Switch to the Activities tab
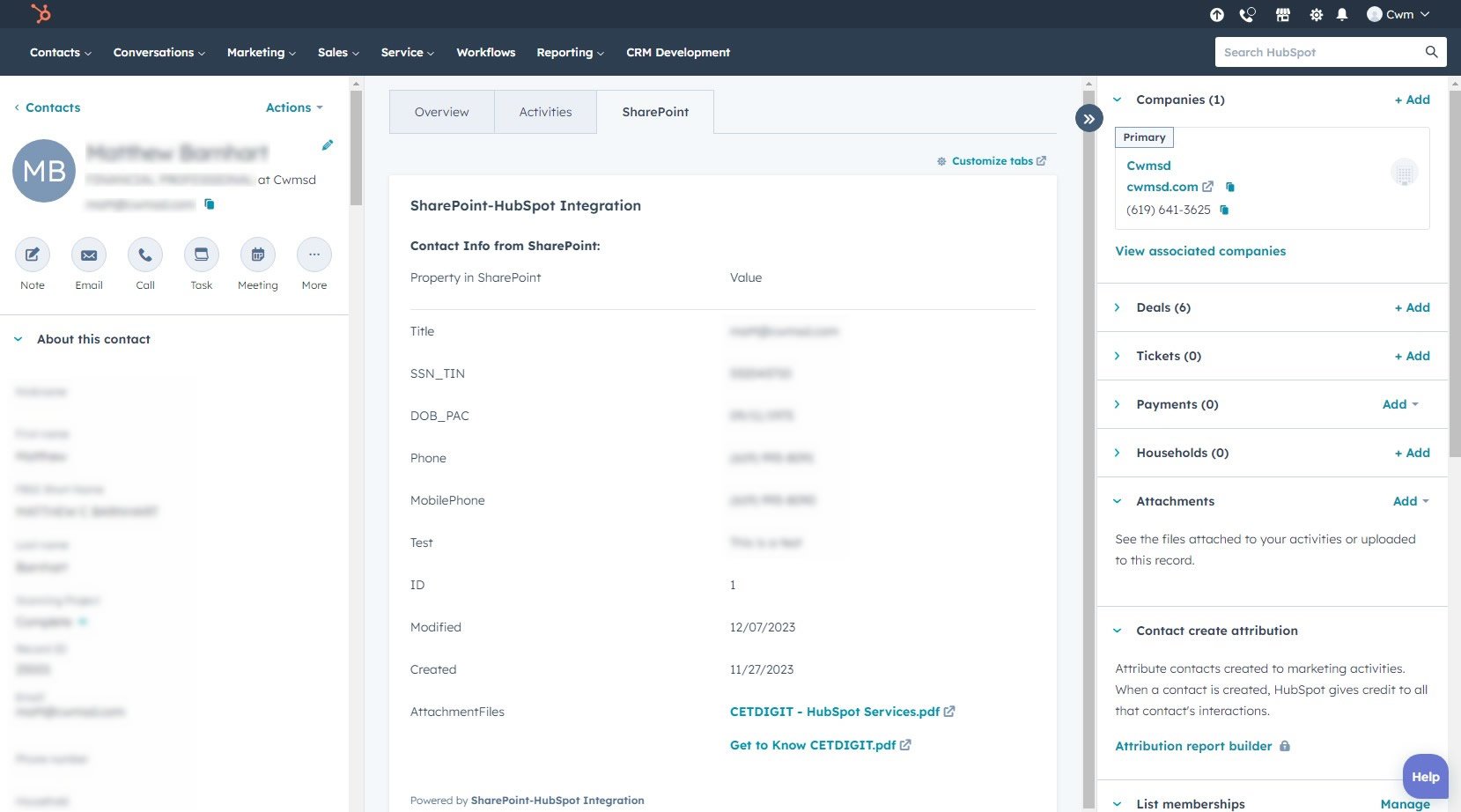The width and height of the screenshot is (1461, 812). (545, 112)
